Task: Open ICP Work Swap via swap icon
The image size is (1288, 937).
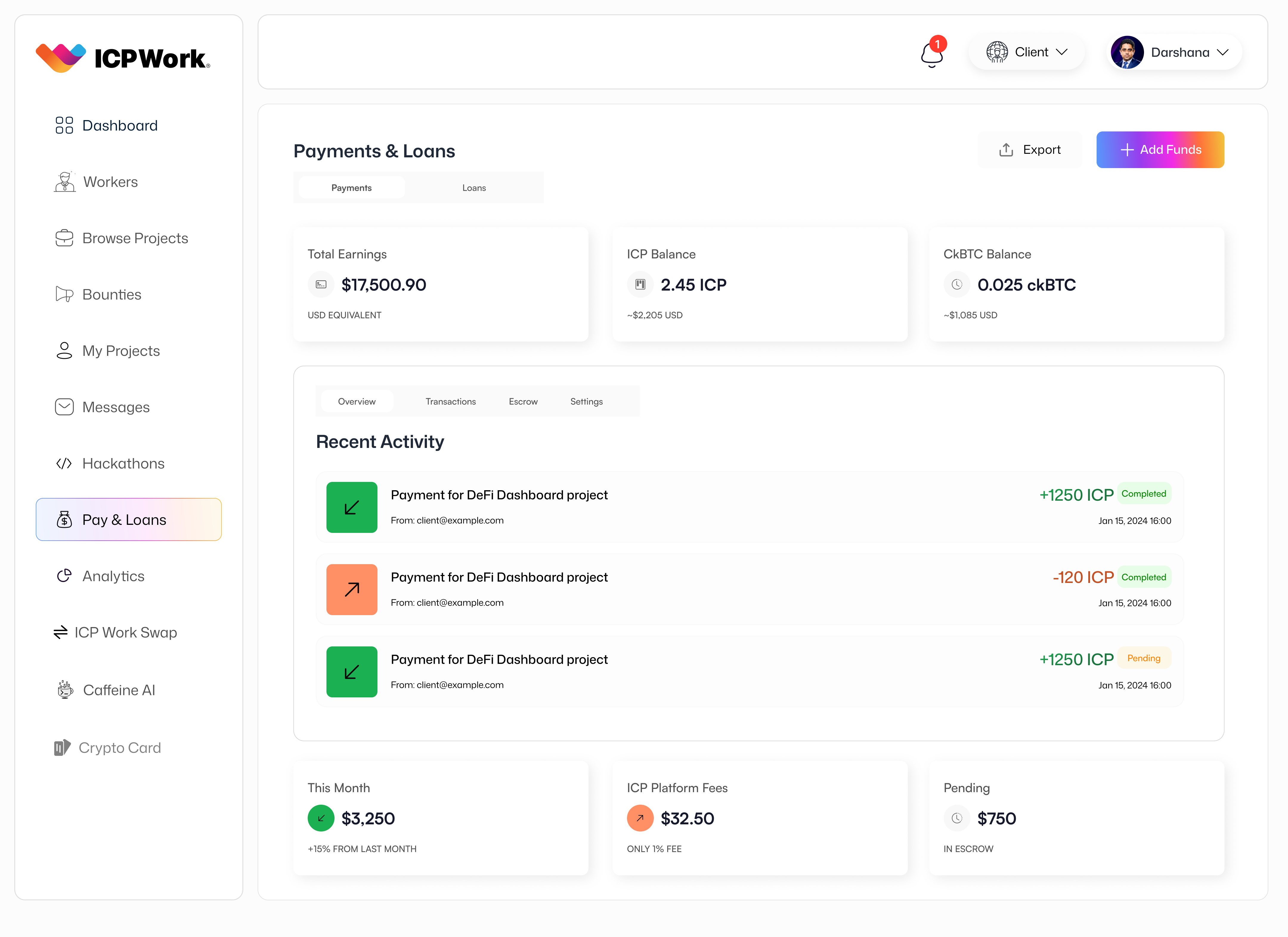Action: [61, 632]
